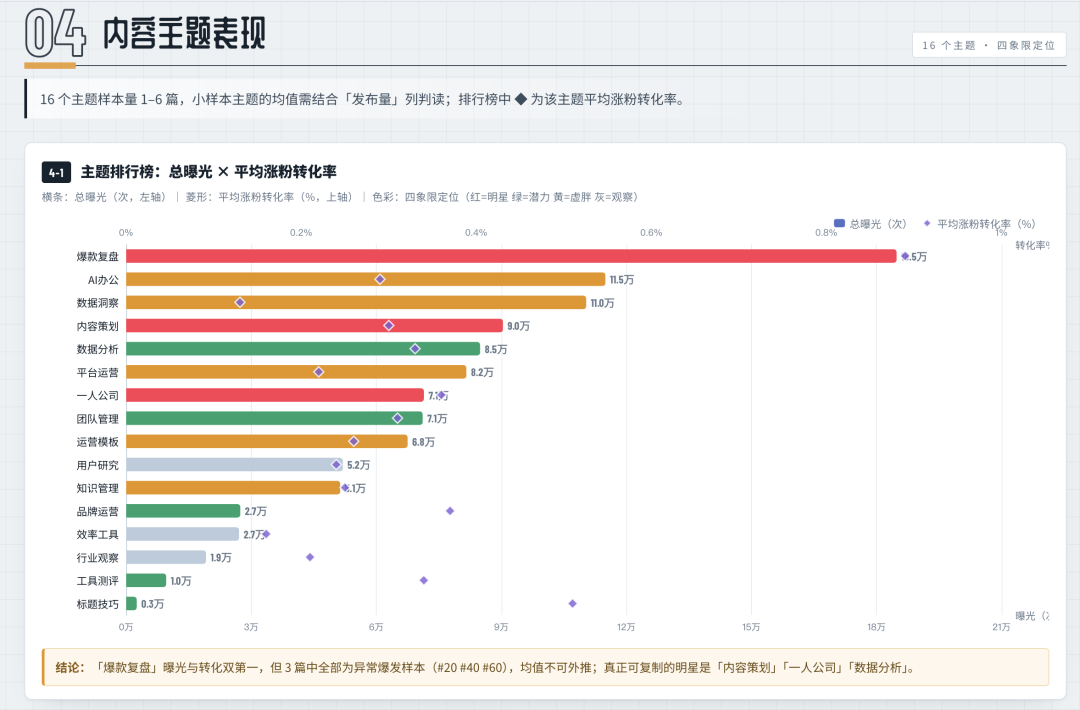Select the diamond marker on 品牌运营 row
Screen dimensions: 1080x710
(450, 511)
